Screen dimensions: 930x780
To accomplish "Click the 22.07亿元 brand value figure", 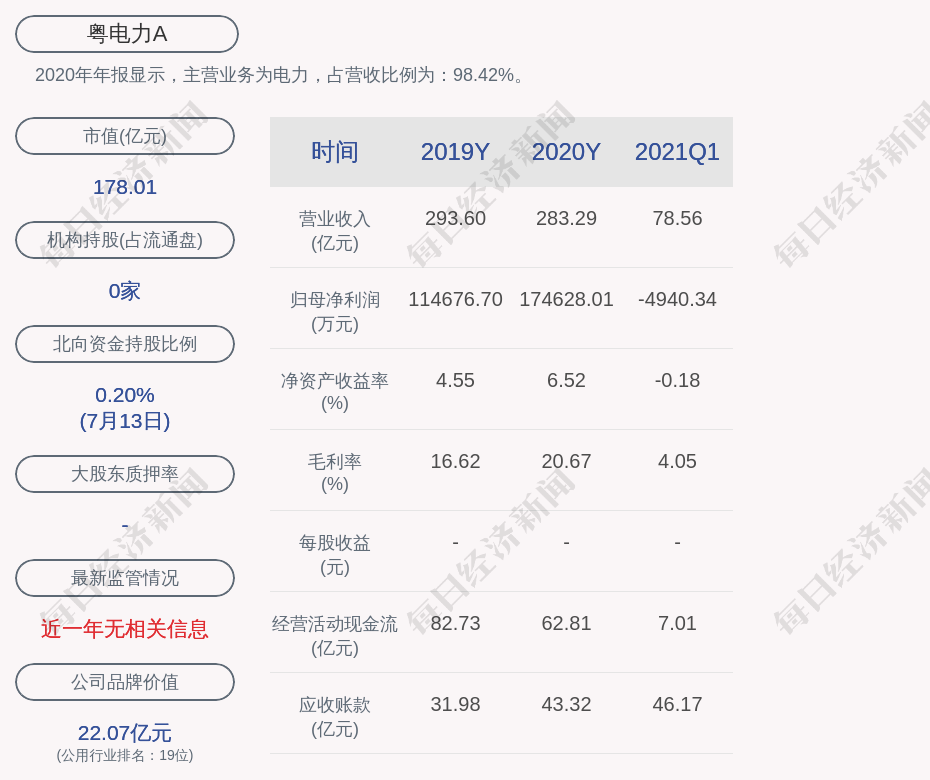I will pos(125,733).
